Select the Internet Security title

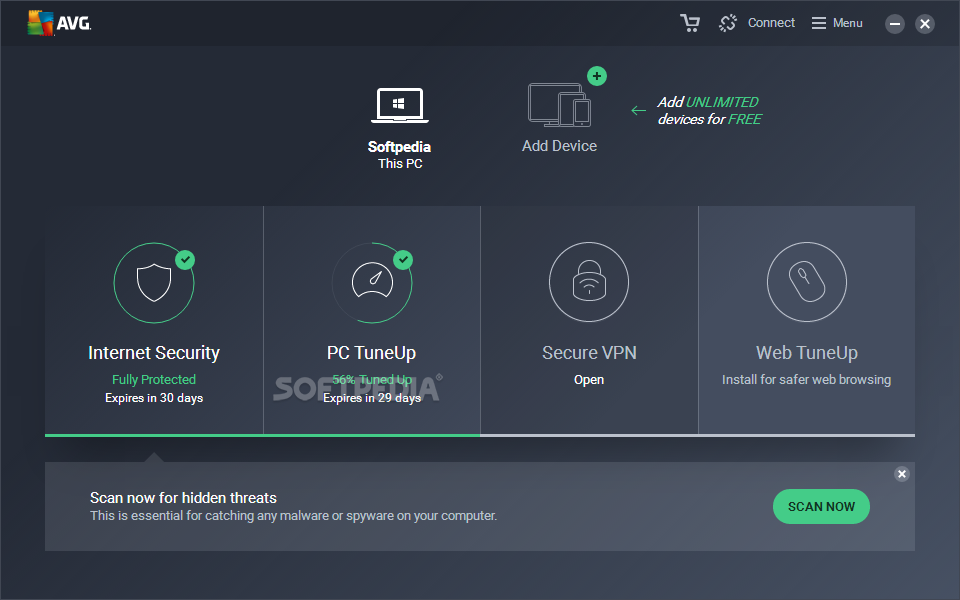tap(154, 353)
